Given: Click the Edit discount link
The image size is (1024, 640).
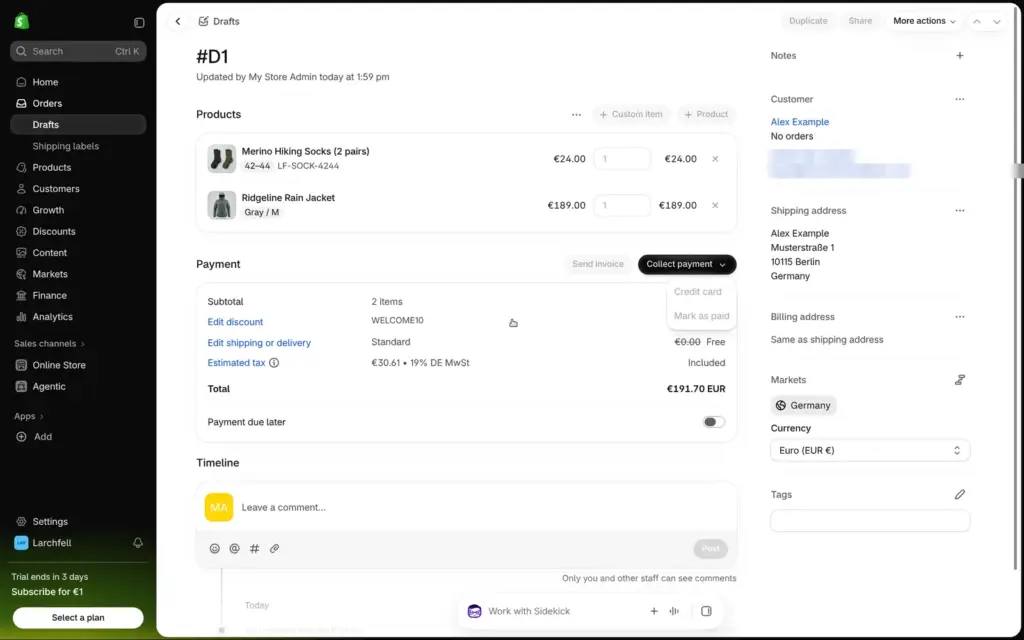Looking at the screenshot, I should click(x=235, y=322).
